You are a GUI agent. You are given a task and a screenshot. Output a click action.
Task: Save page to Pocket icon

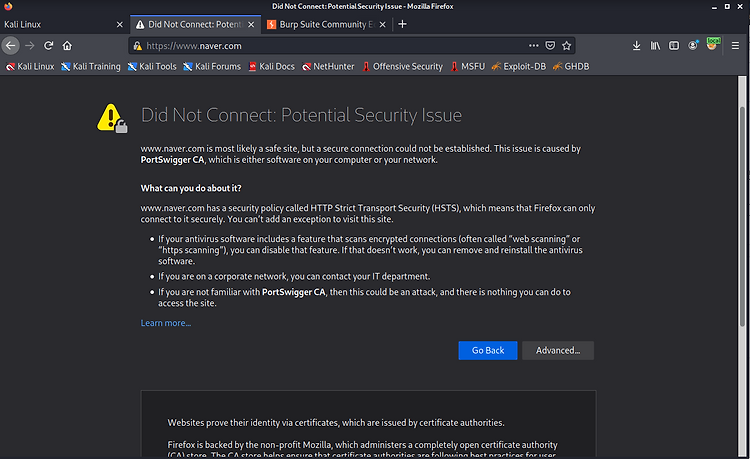coord(550,46)
